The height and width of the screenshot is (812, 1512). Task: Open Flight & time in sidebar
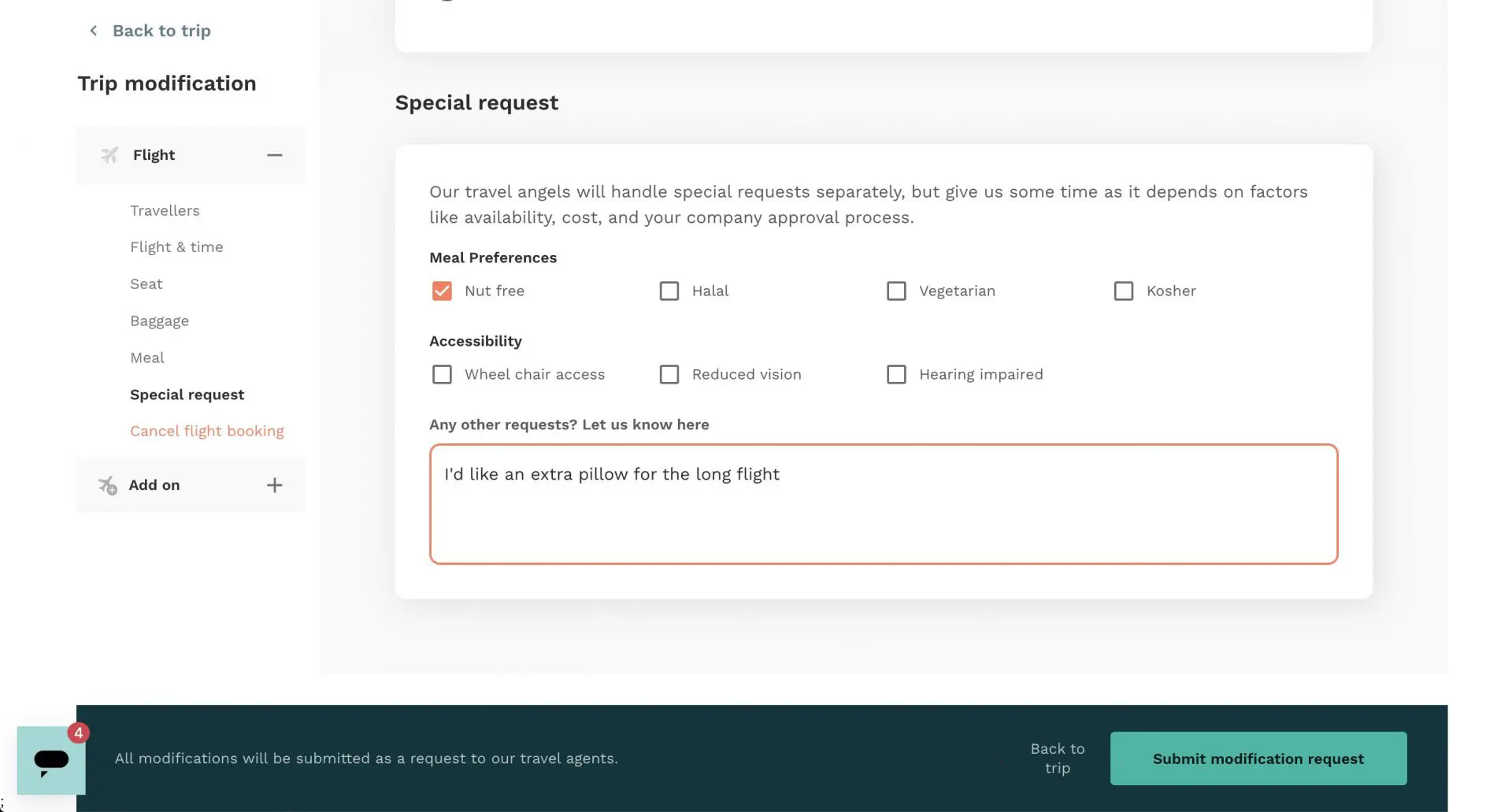[176, 247]
